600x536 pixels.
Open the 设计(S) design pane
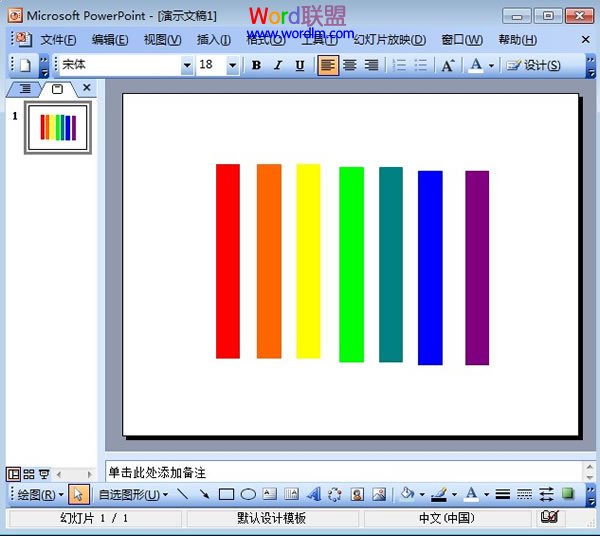coord(533,65)
